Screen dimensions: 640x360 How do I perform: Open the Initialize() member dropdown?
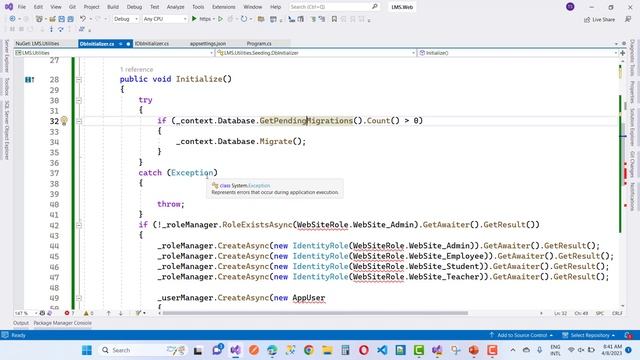pos(518,53)
